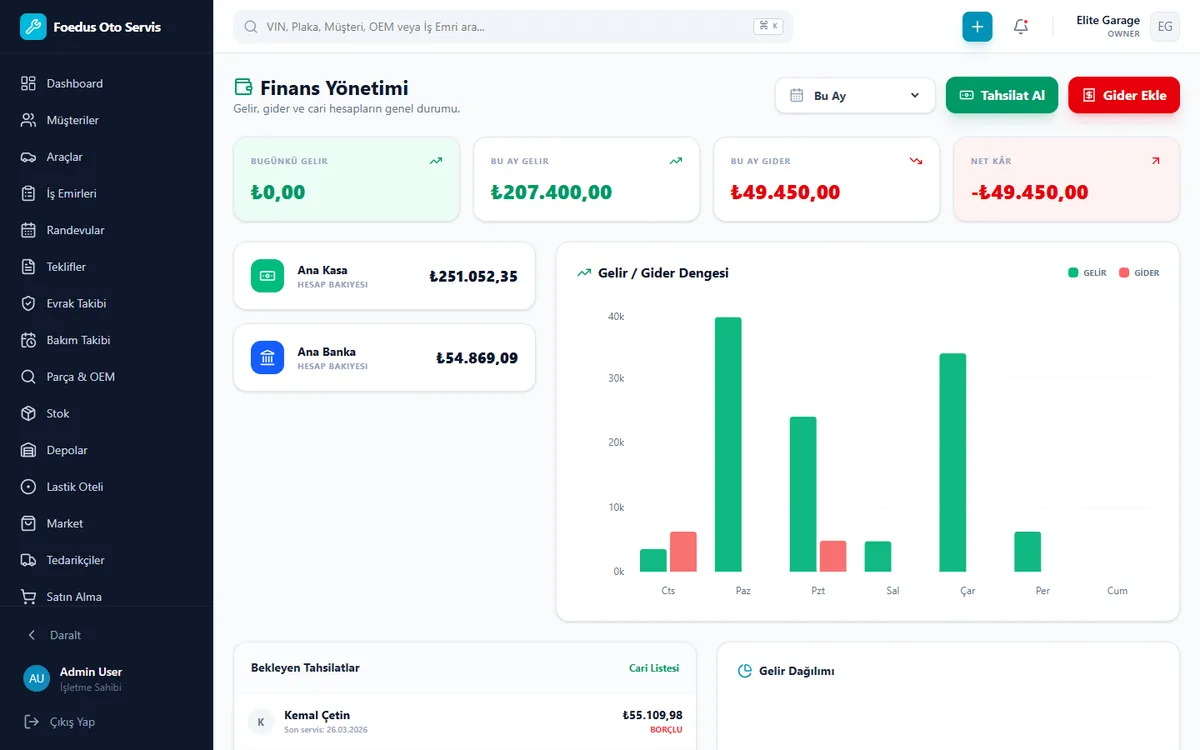Image resolution: width=1200 pixels, height=750 pixels.
Task: Open the Bu Ay period dropdown
Action: (x=855, y=96)
